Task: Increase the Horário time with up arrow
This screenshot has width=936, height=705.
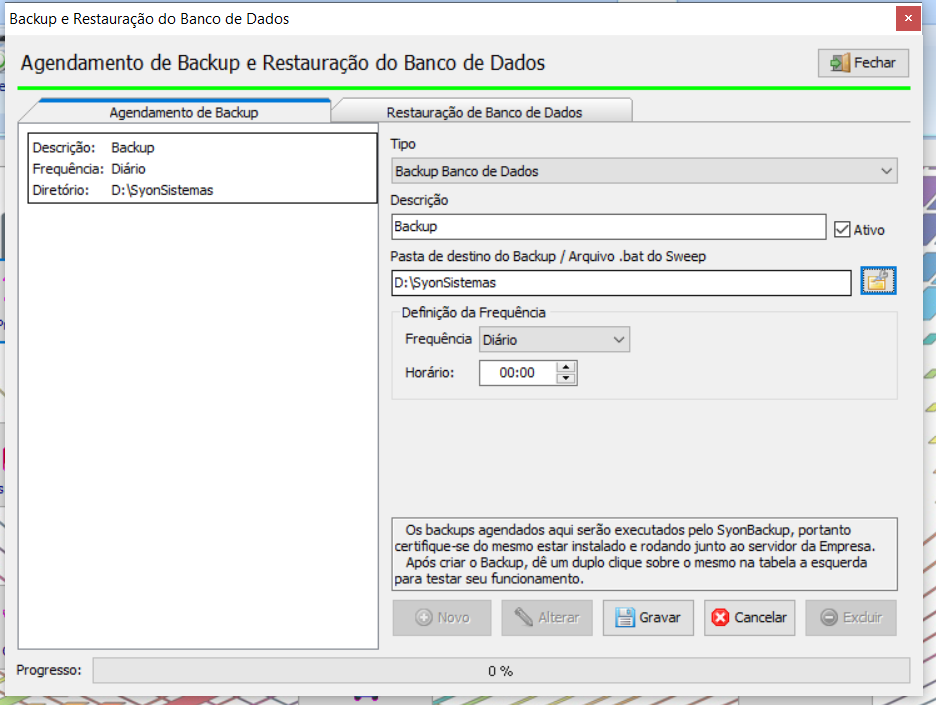Action: point(567,367)
